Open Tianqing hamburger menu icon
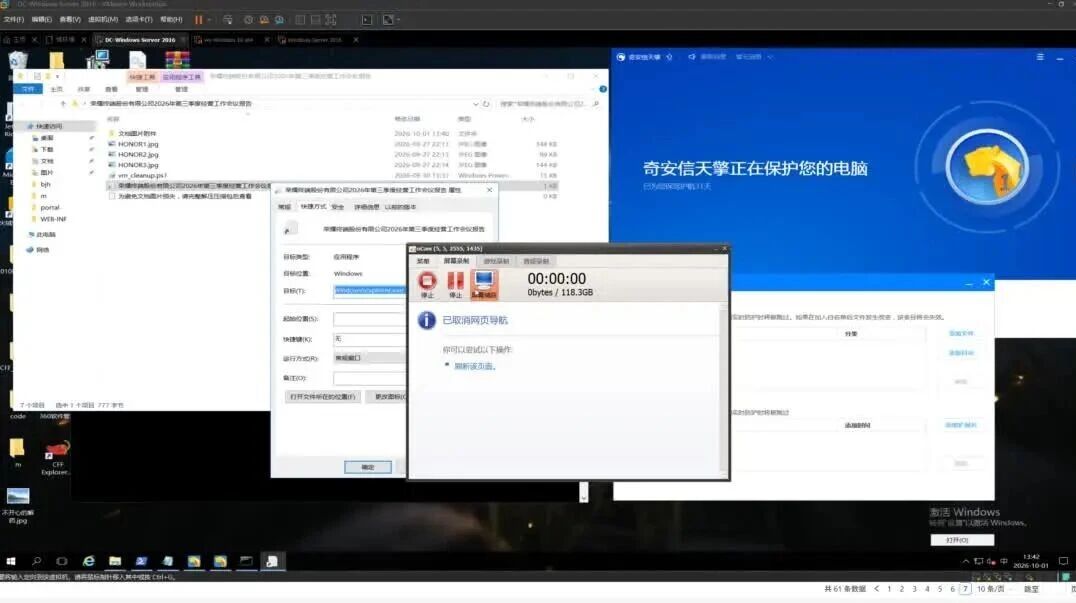Image resolution: width=1076 pixels, height=603 pixels. point(1040,57)
